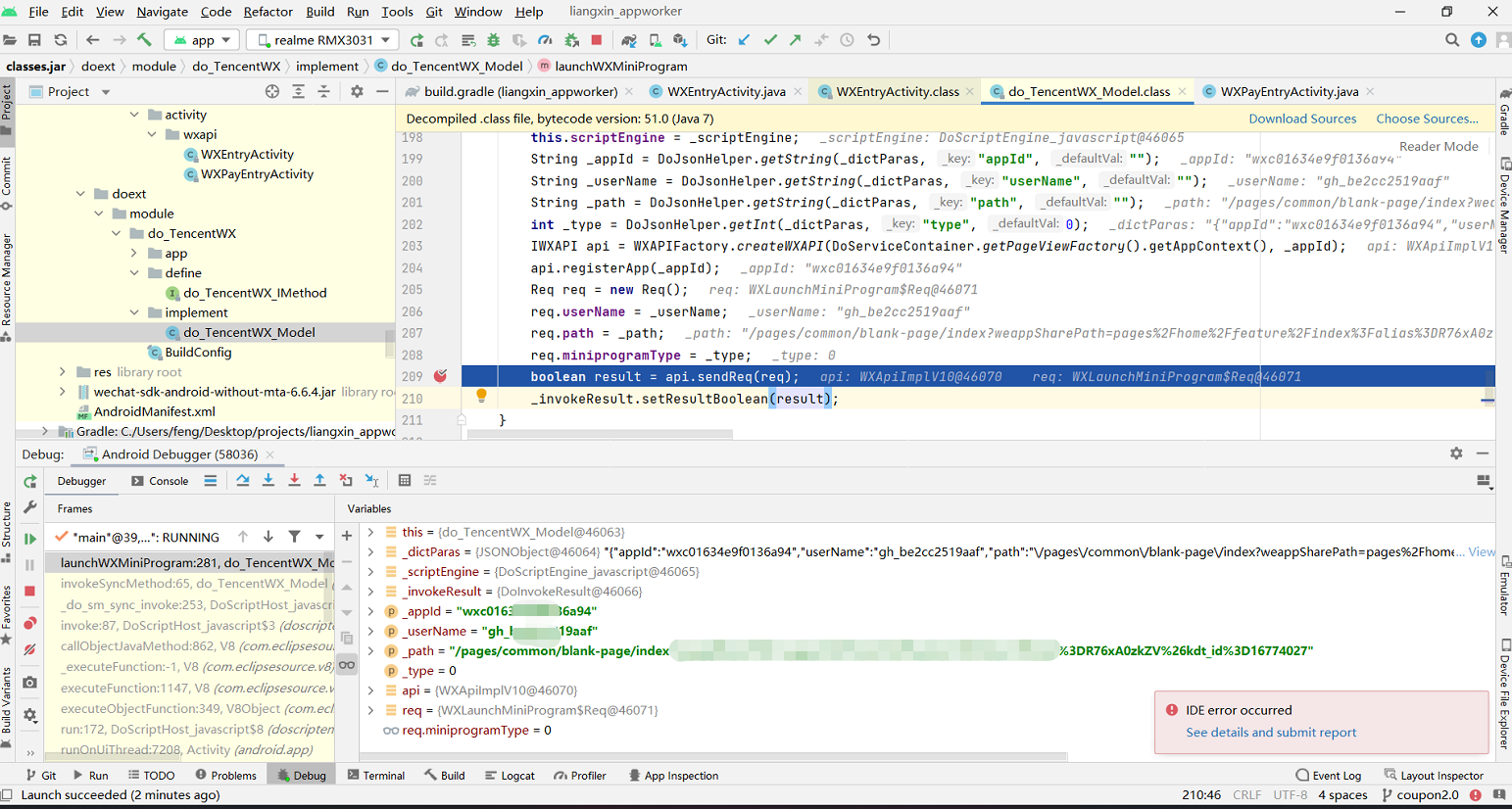Click the New Watch plus icon in Variables

347,536
